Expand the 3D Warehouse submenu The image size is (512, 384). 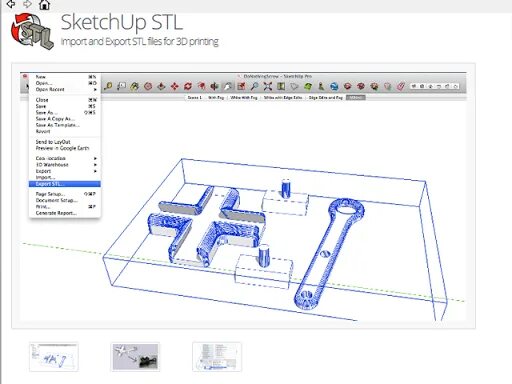pos(65,165)
